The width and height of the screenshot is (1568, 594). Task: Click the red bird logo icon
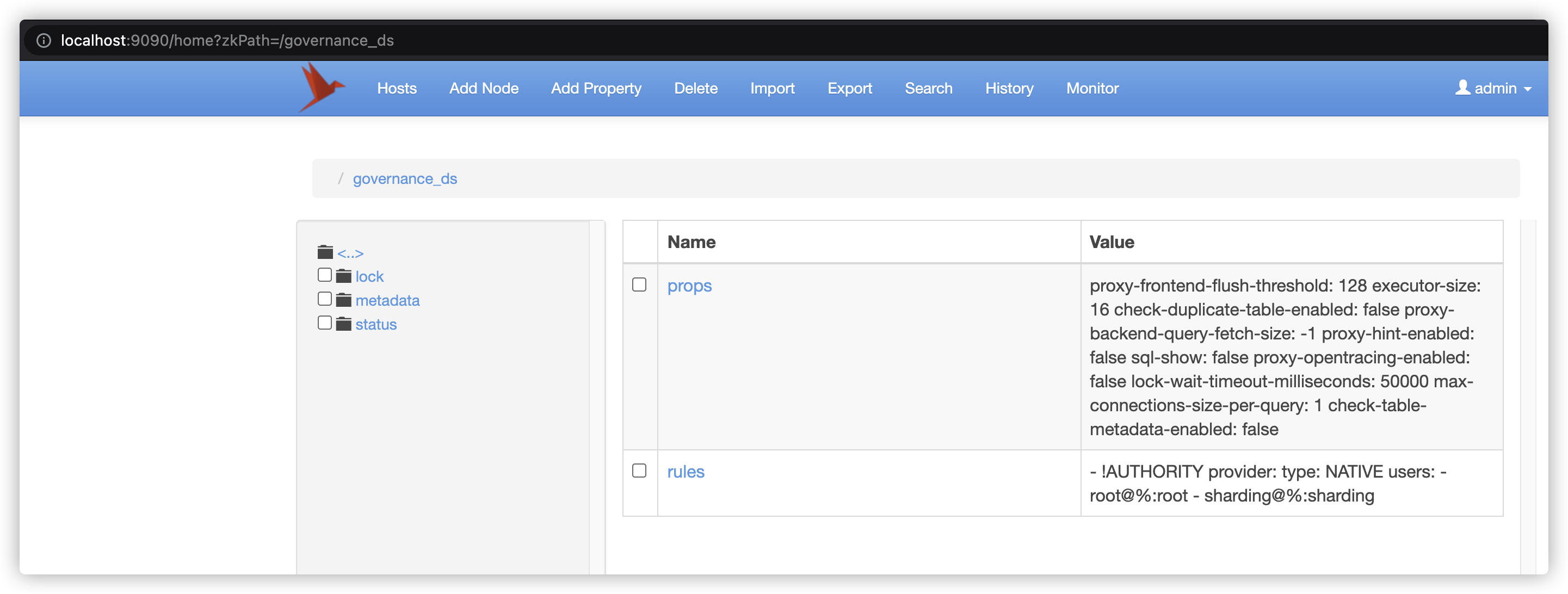321,88
